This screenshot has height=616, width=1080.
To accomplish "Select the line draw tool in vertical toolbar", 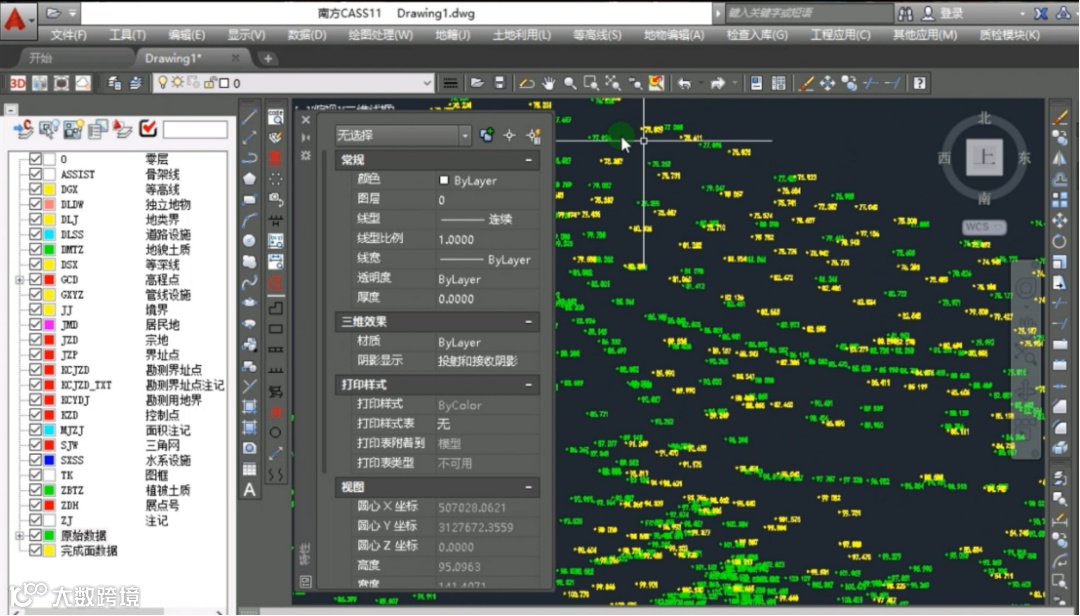I will 249,116.
